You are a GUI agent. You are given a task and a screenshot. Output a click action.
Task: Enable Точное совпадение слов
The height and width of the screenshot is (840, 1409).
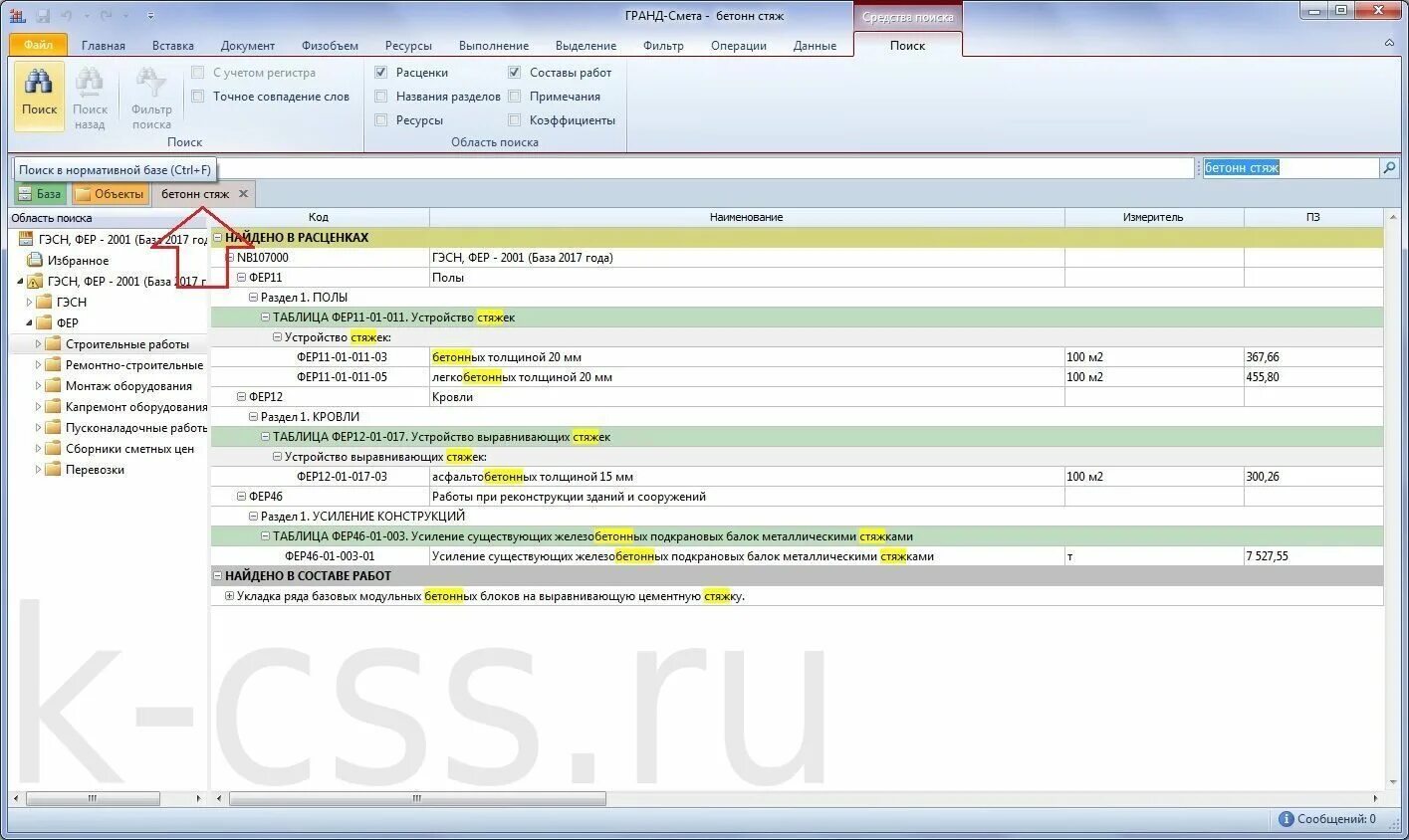198,97
